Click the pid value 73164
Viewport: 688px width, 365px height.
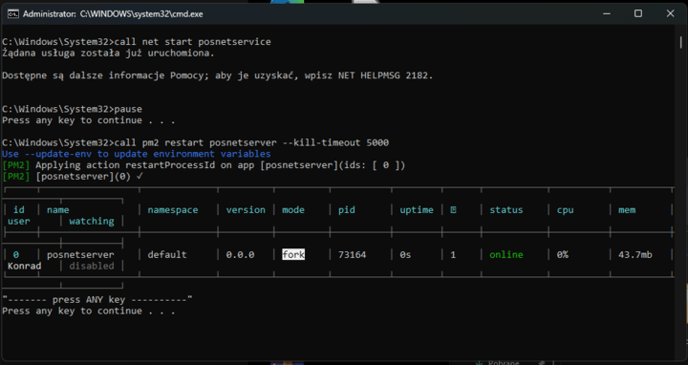[352, 254]
